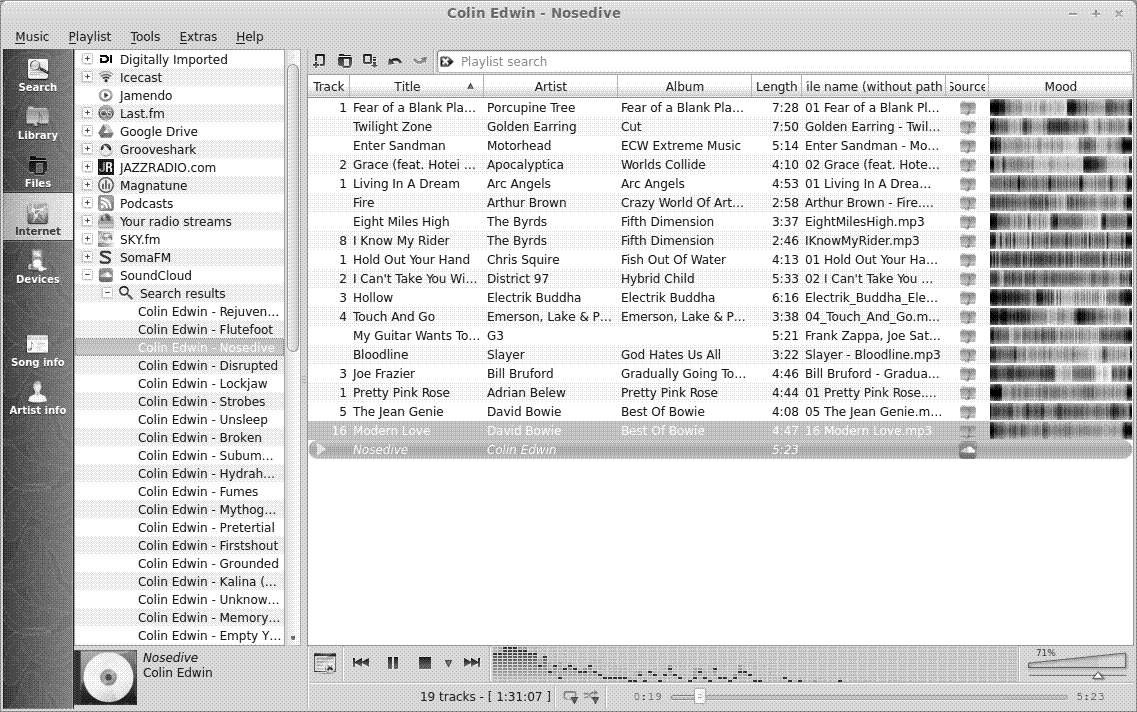Click the load playlist toolbar icon

tap(345, 61)
